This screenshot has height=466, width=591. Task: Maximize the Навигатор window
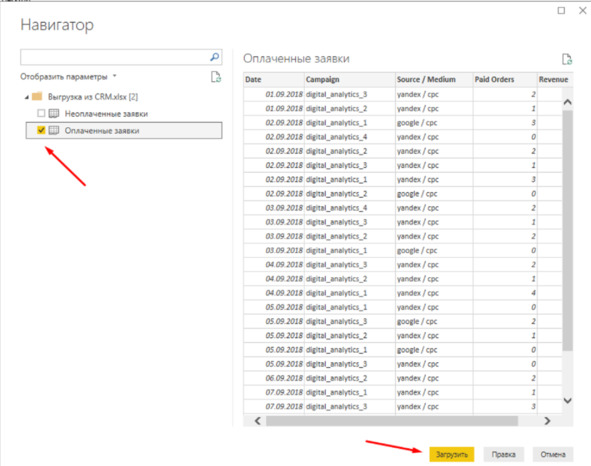(x=561, y=11)
